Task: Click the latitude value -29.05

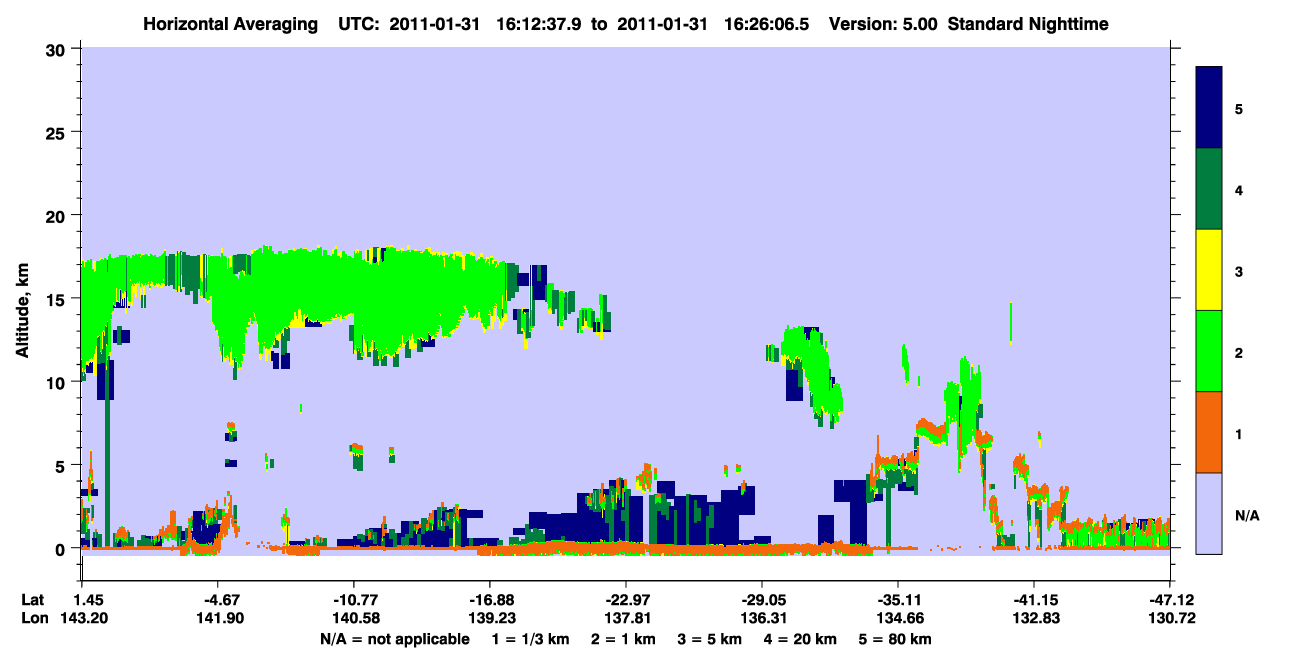Action: (761, 599)
